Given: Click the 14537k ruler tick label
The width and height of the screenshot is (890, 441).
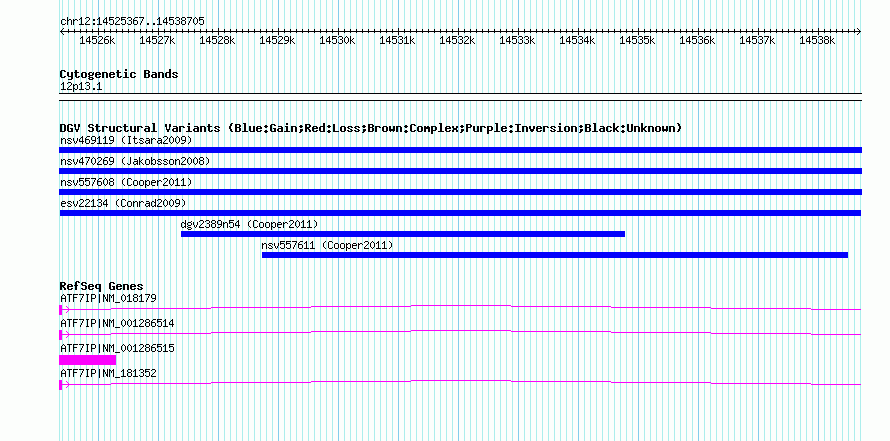Looking at the screenshot, I should pyautogui.click(x=757, y=40).
